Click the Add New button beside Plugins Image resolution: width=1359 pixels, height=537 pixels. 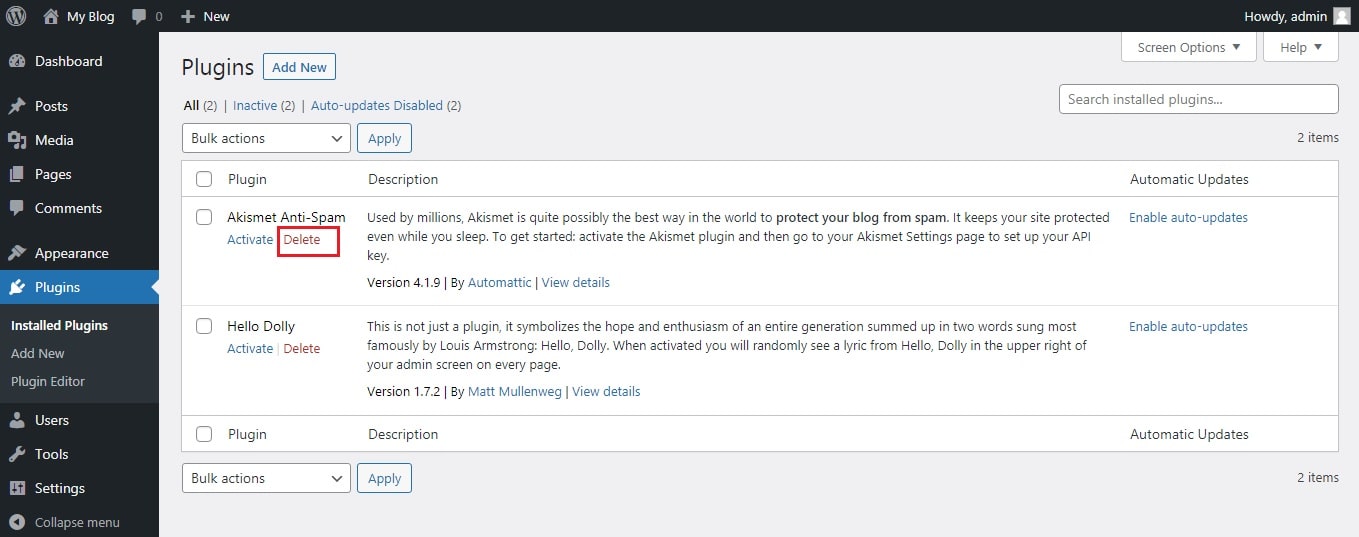[299, 67]
